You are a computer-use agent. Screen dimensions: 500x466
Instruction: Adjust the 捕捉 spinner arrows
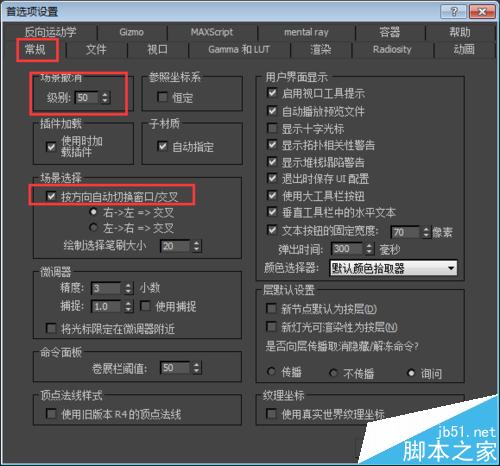[128, 306]
